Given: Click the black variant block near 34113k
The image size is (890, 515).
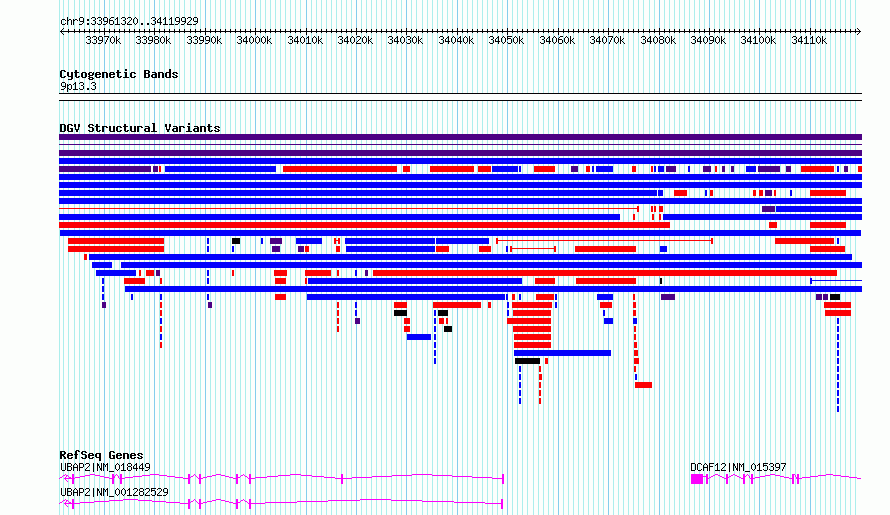Looking at the screenshot, I should coord(835,297).
